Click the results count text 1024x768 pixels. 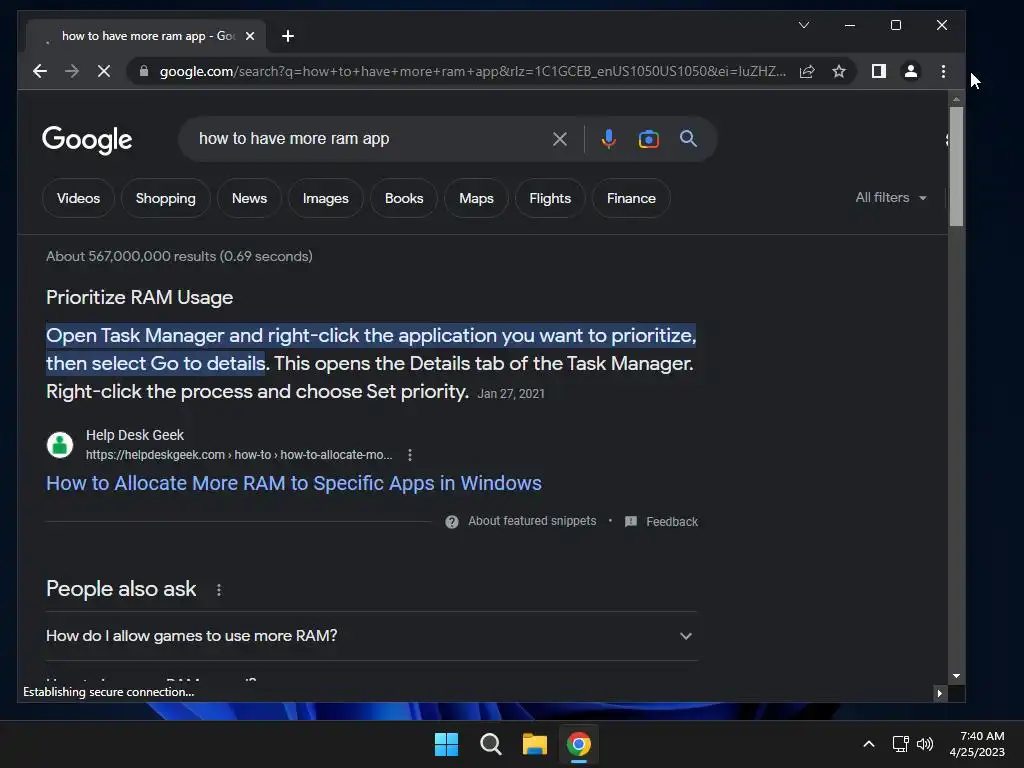pyautogui.click(x=179, y=256)
